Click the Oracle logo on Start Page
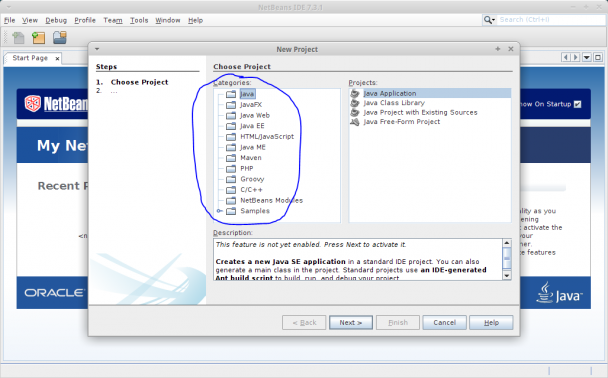608x378 pixels. (x=54, y=293)
